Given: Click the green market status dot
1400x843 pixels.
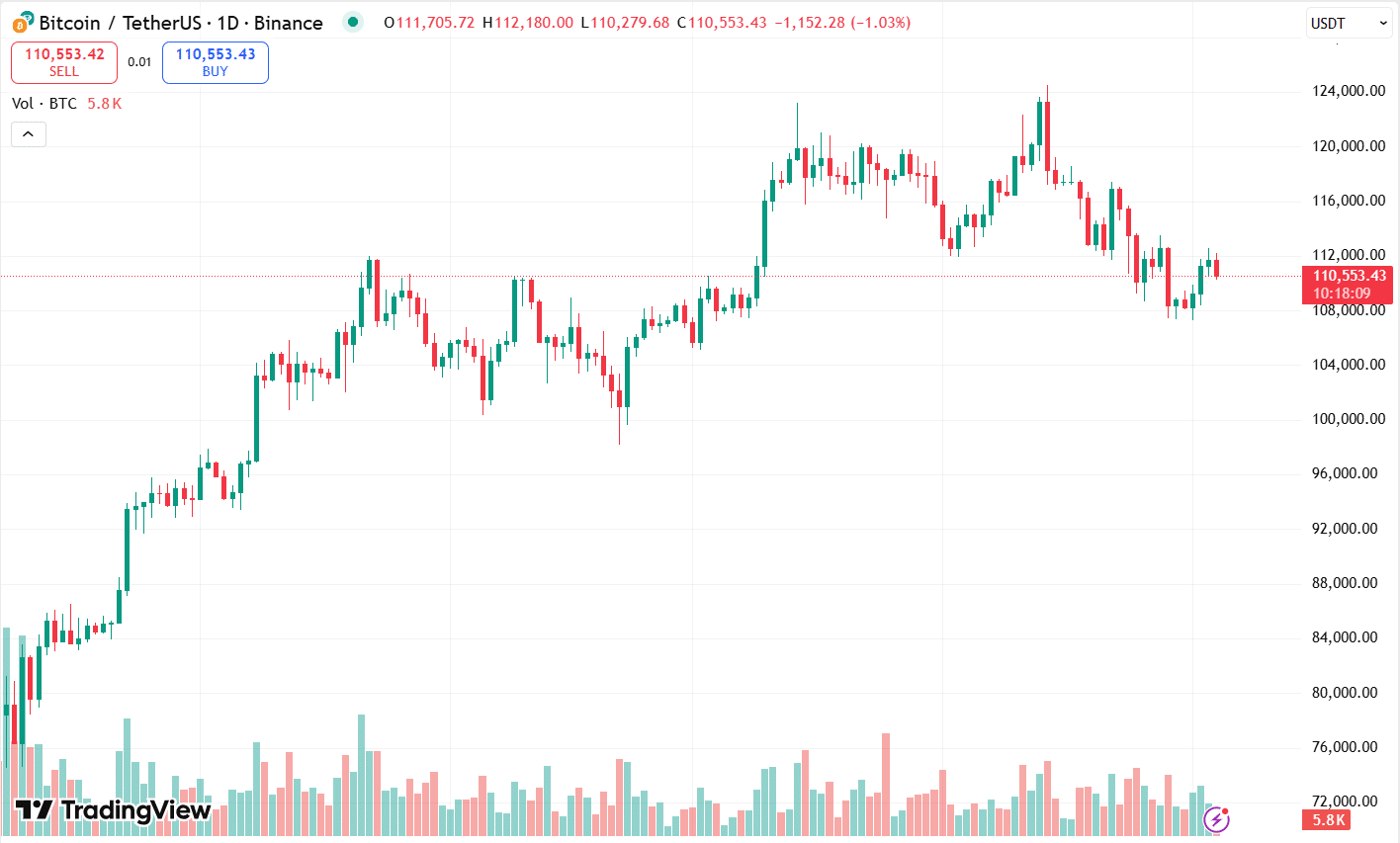Looking at the screenshot, I should [352, 22].
